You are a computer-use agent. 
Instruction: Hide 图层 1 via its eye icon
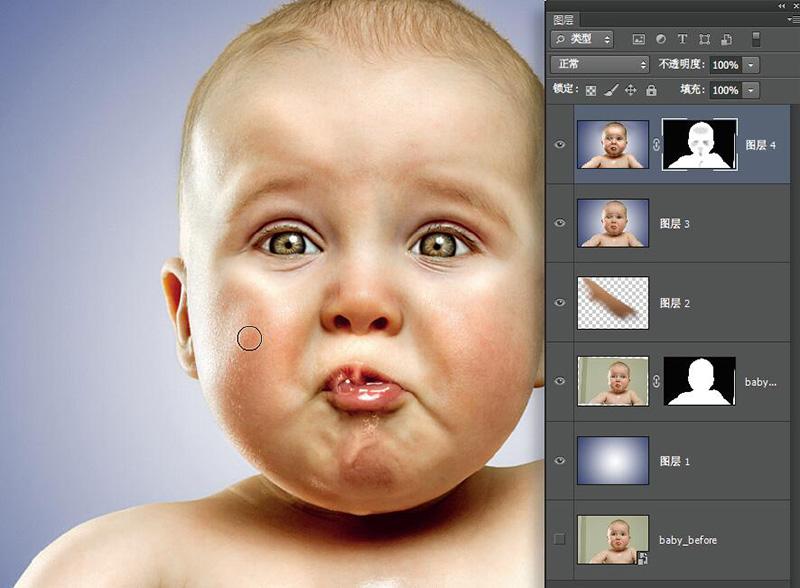pyautogui.click(x=560, y=460)
